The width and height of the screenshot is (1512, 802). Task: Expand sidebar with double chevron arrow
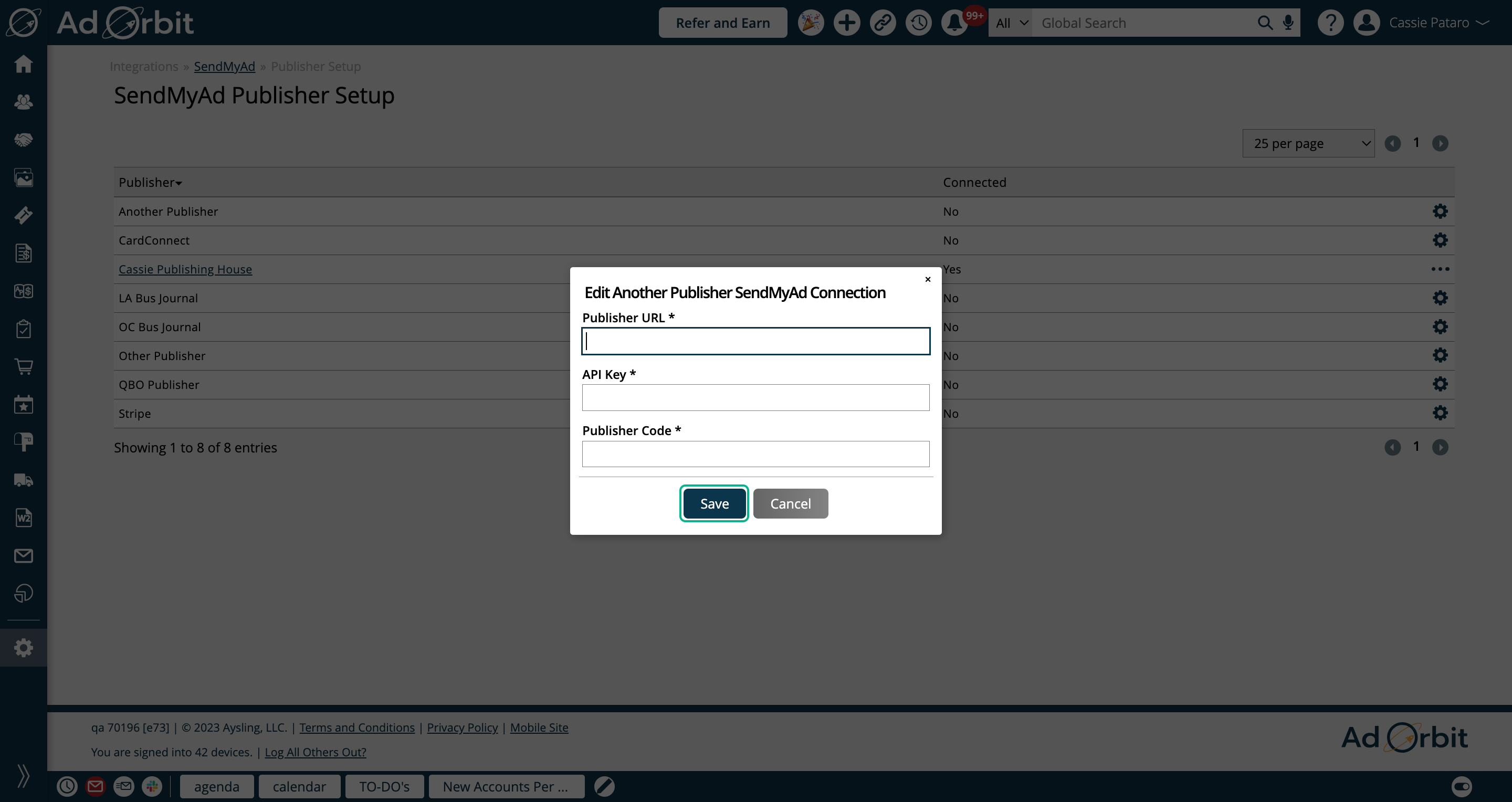pyautogui.click(x=24, y=776)
